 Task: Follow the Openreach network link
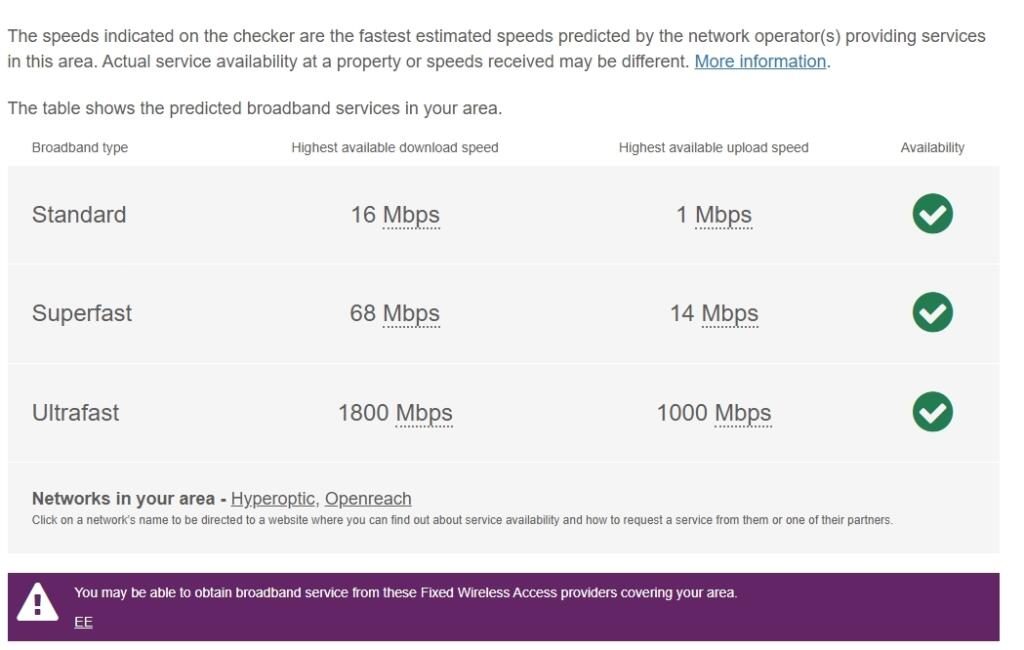click(368, 499)
